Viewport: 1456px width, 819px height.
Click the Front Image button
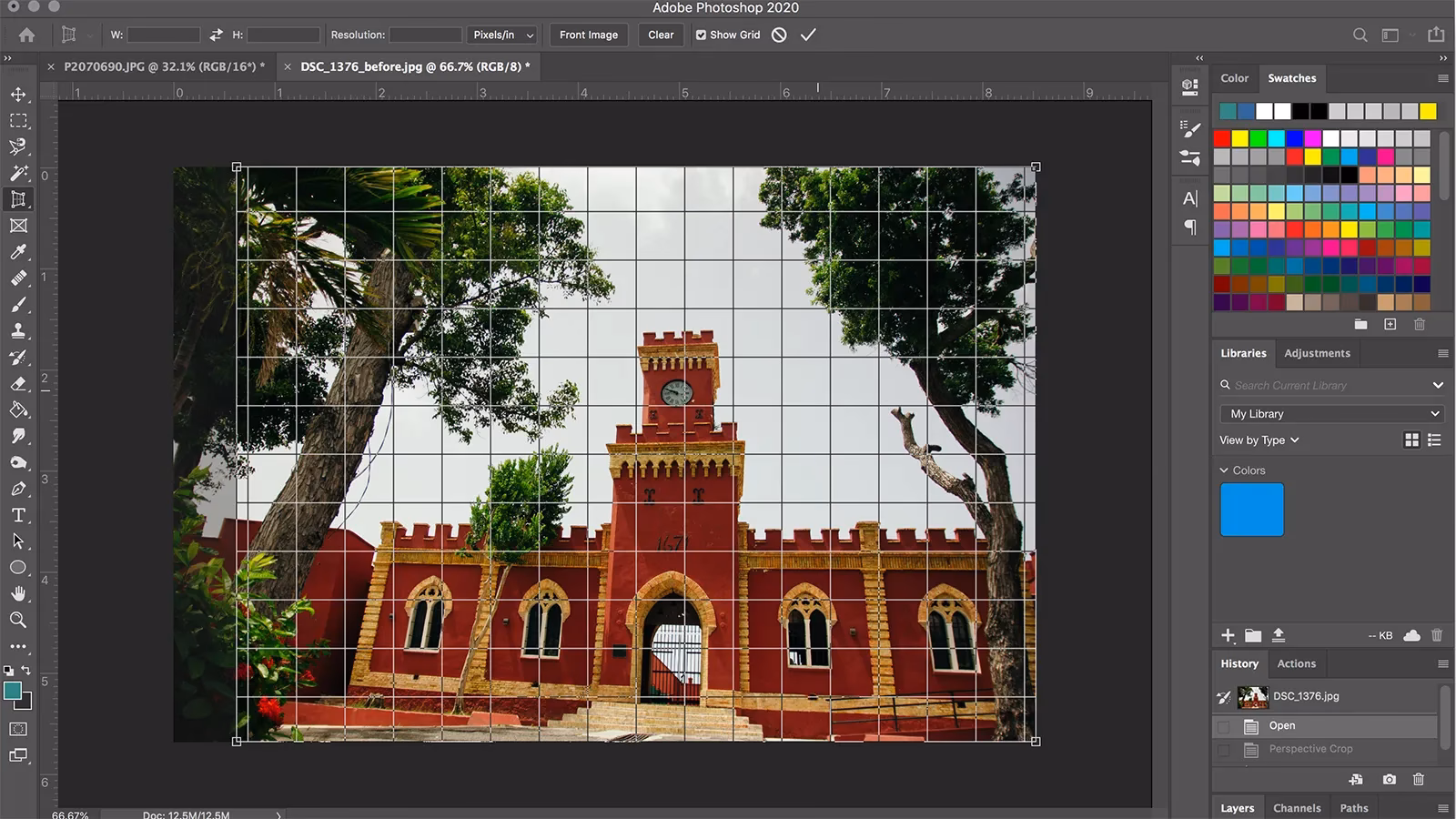tap(588, 35)
